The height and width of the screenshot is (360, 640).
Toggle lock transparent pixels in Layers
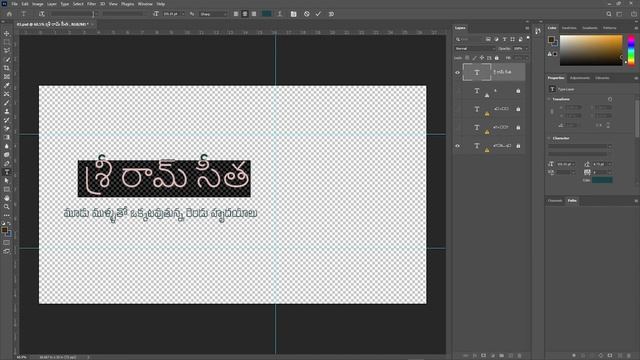(x=467, y=58)
